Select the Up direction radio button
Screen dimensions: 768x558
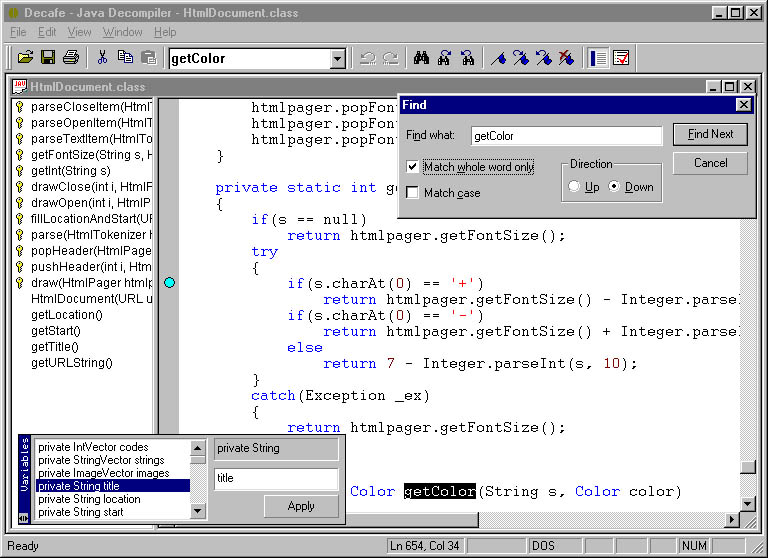[x=574, y=187]
